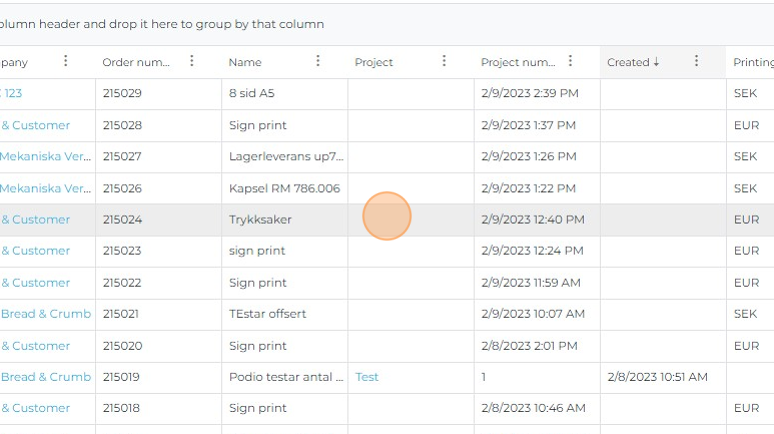Select the TEstar offsert order row

[267, 314]
